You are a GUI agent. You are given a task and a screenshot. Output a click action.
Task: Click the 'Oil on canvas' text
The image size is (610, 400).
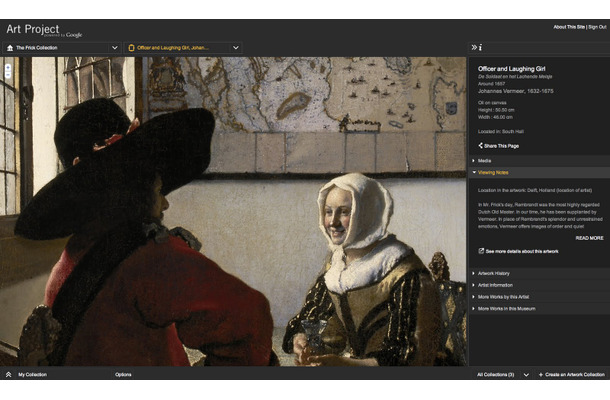[492, 103]
